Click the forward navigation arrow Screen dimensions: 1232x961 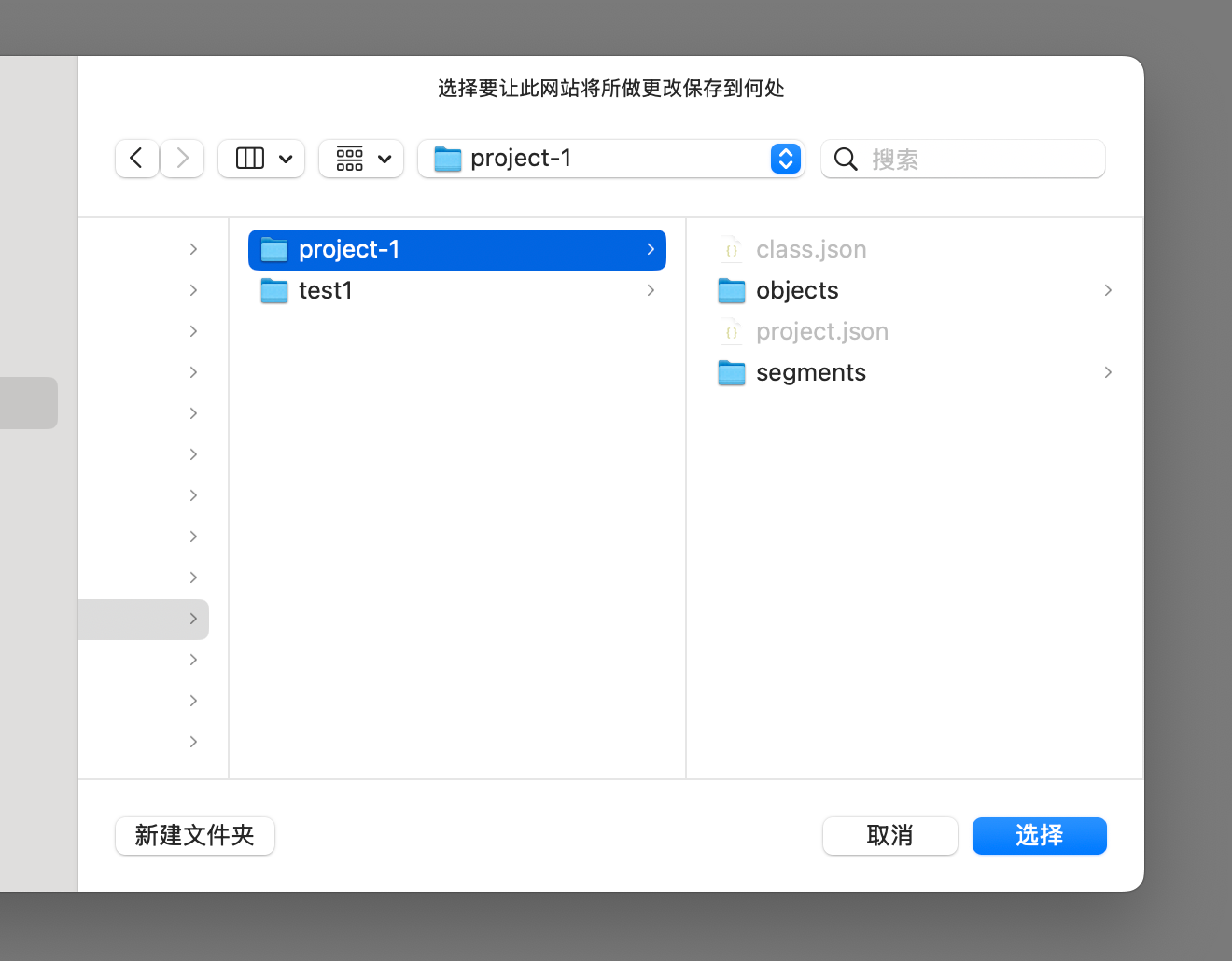(x=181, y=159)
